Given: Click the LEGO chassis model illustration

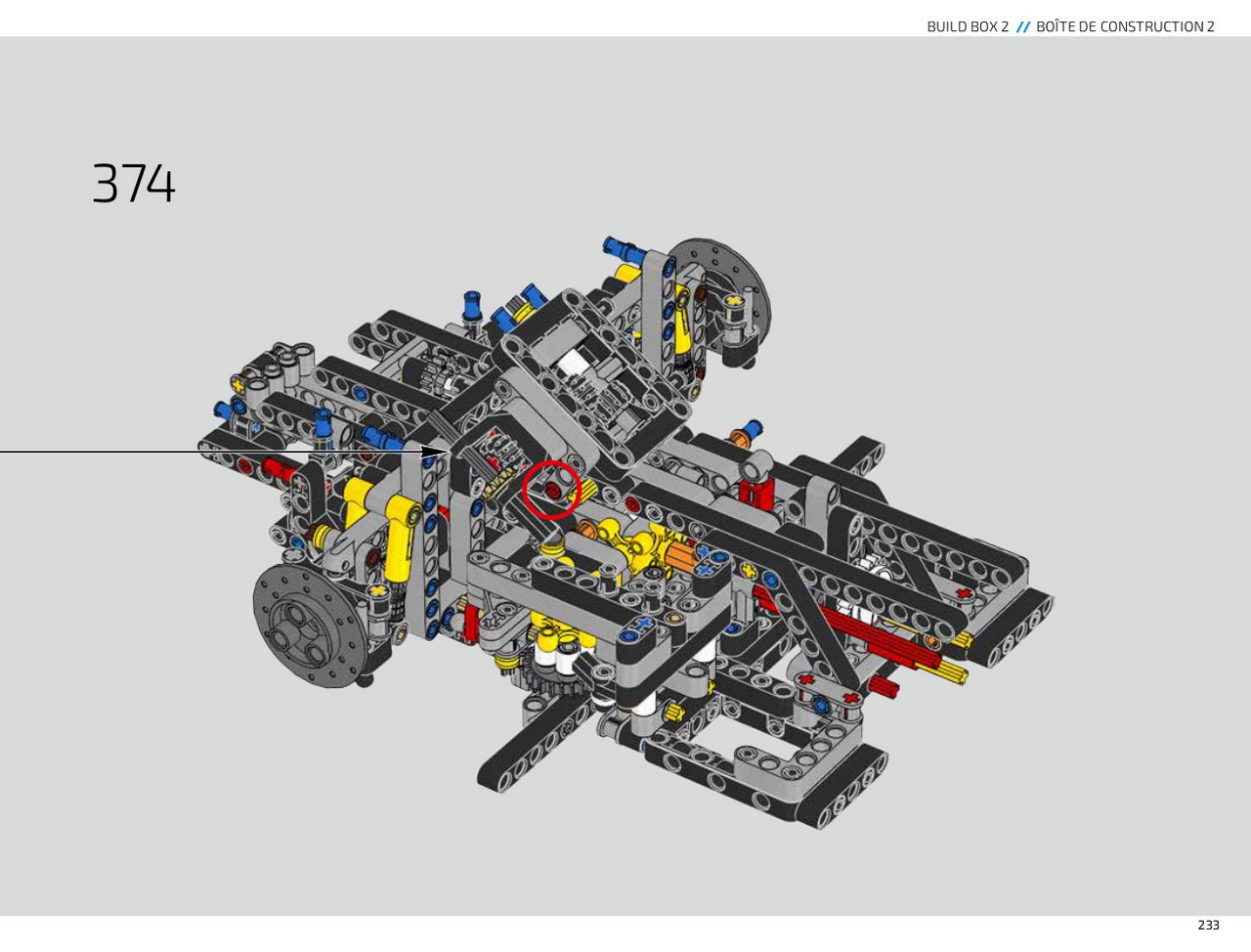Looking at the screenshot, I should click(x=626, y=533).
